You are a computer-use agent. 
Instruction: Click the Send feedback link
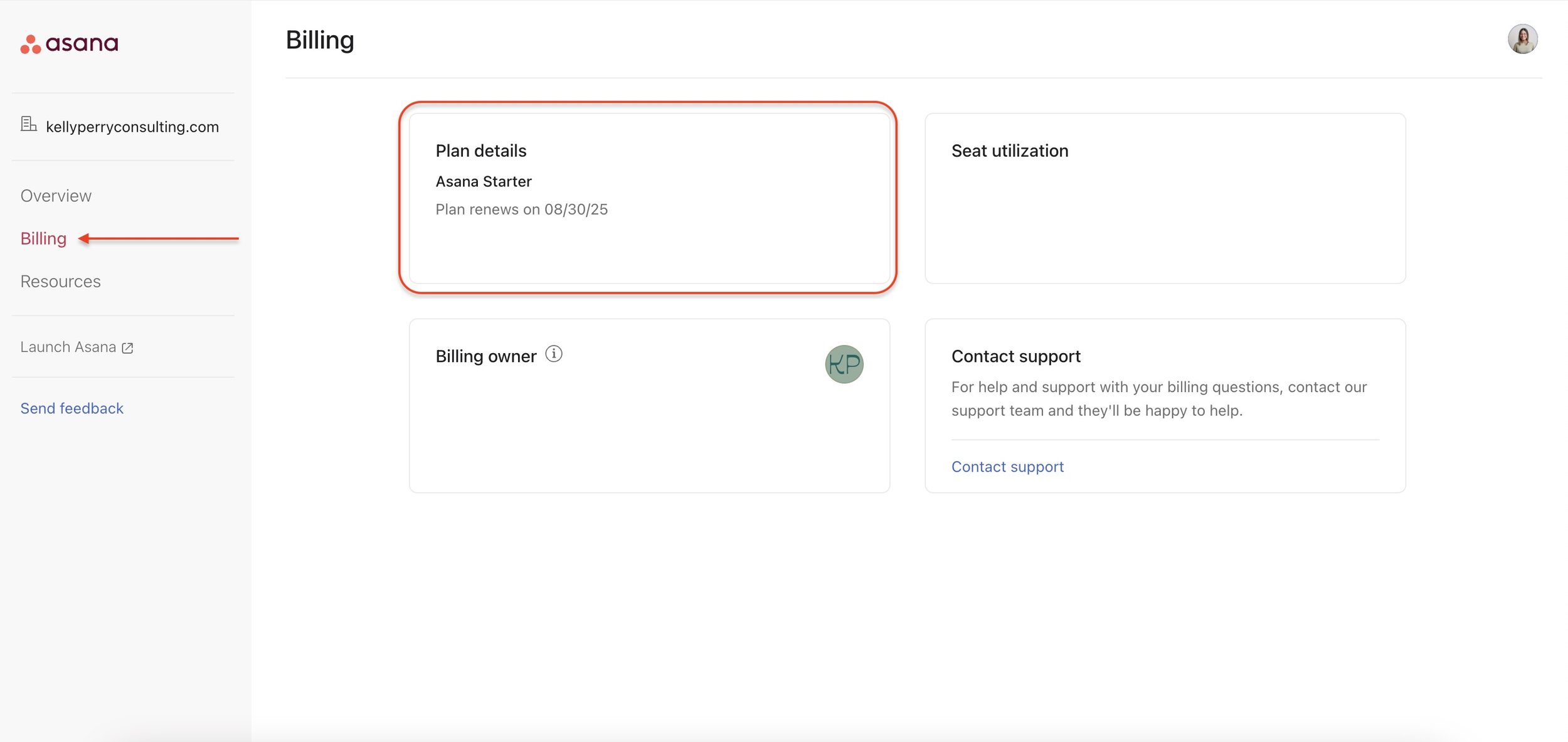tap(72, 408)
